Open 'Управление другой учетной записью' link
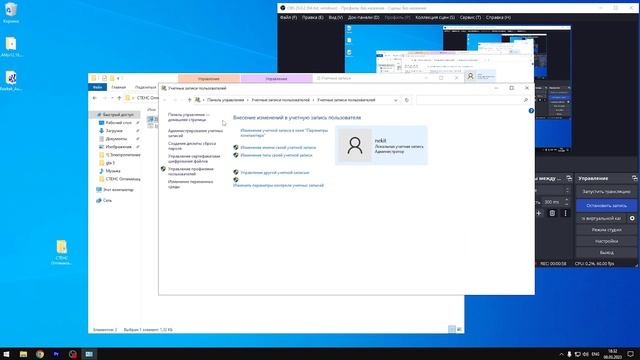 pos(275,173)
